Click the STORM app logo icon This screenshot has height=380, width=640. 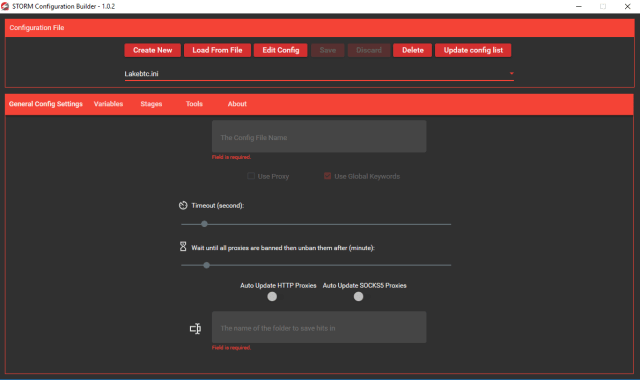coord(5,6)
